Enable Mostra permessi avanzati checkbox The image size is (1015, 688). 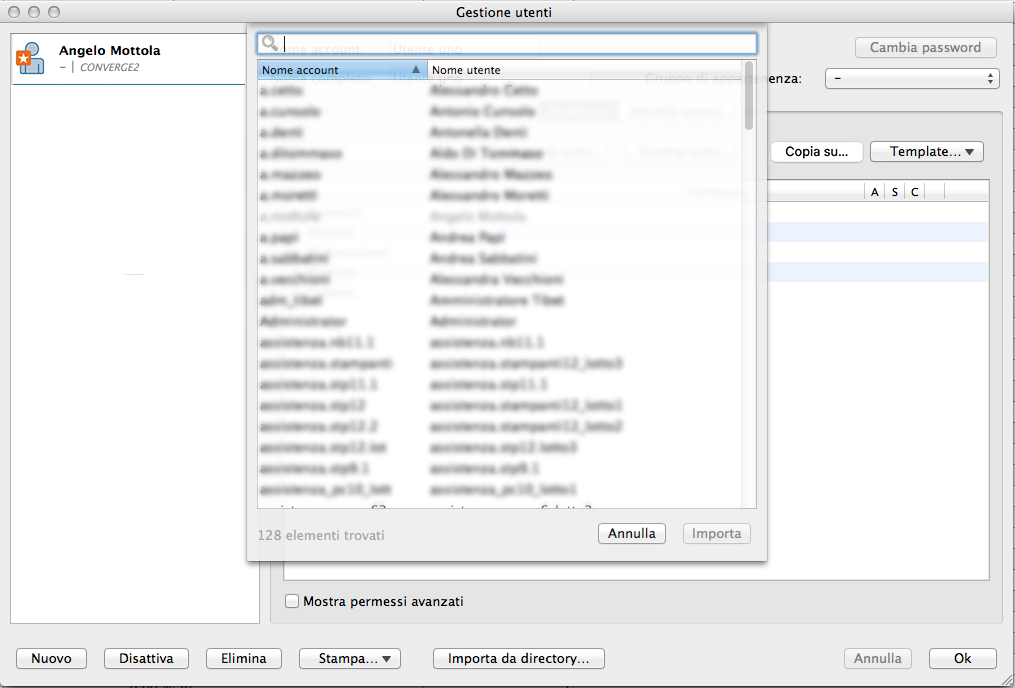coord(292,602)
